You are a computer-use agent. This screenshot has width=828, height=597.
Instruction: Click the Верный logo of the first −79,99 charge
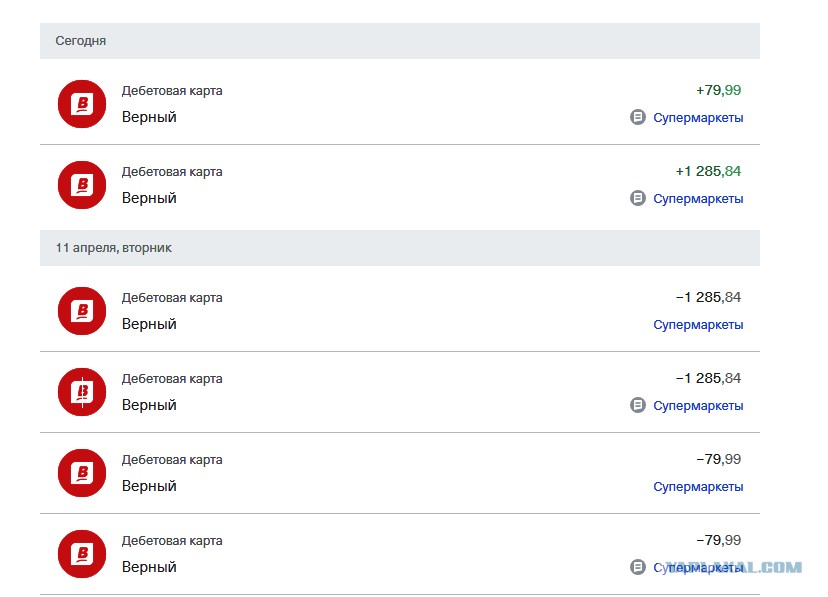coord(82,473)
